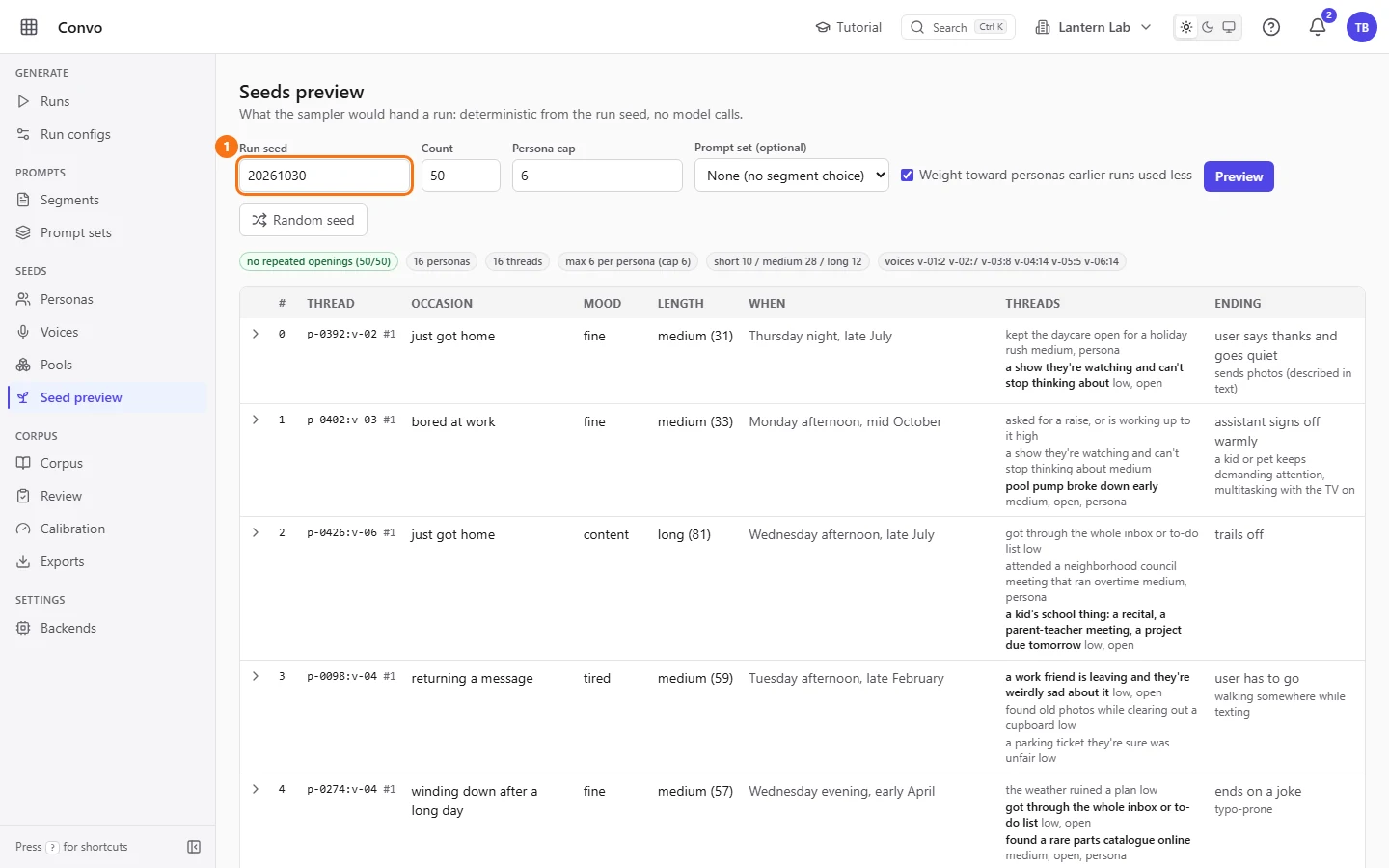Open Run configs in the sidebar

(x=107, y=134)
